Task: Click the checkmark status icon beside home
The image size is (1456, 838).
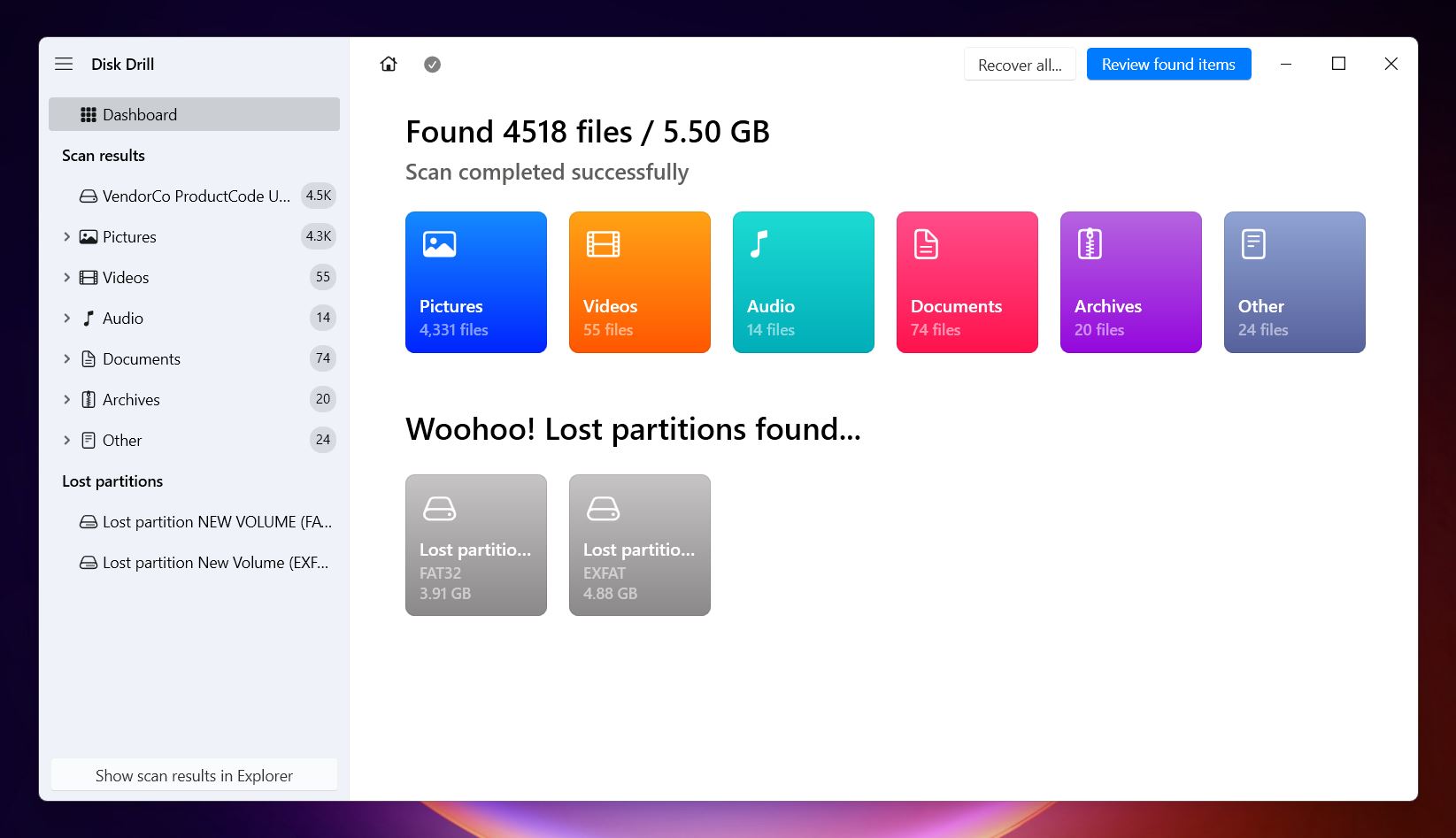Action: [432, 64]
